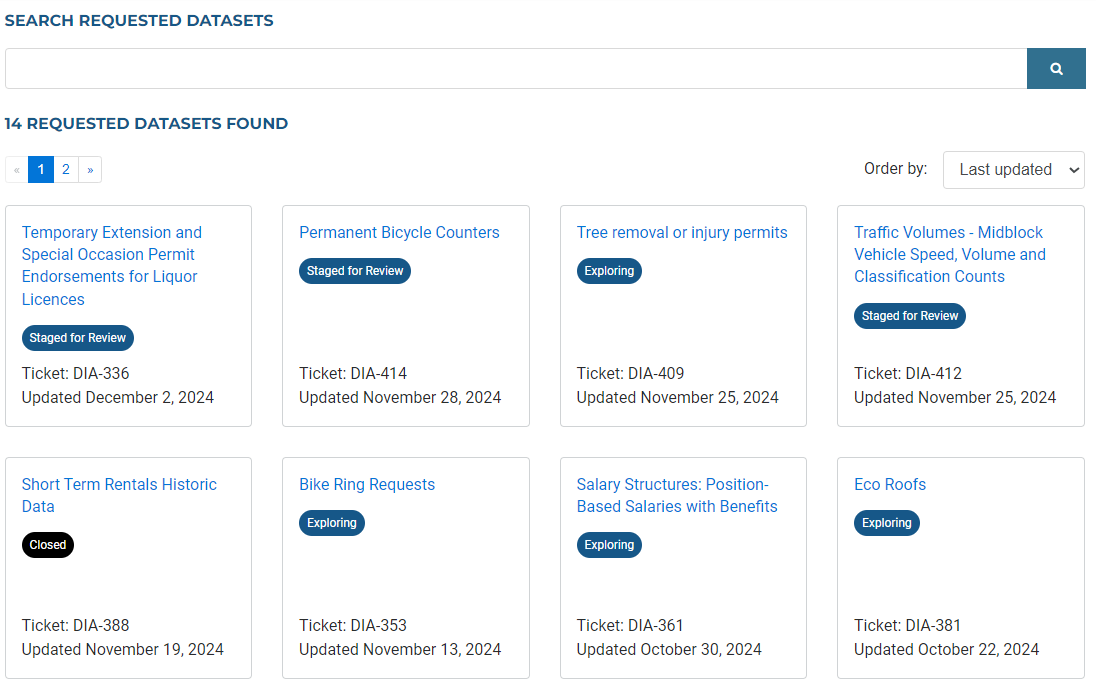Open the Salary Structures dataset request

[x=678, y=495]
